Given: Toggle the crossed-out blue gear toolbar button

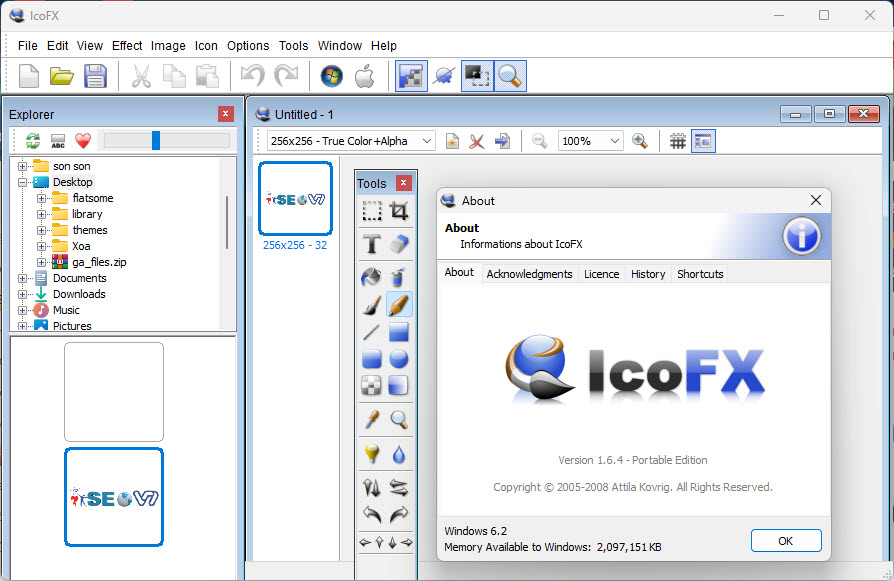Looking at the screenshot, I should click(x=444, y=76).
